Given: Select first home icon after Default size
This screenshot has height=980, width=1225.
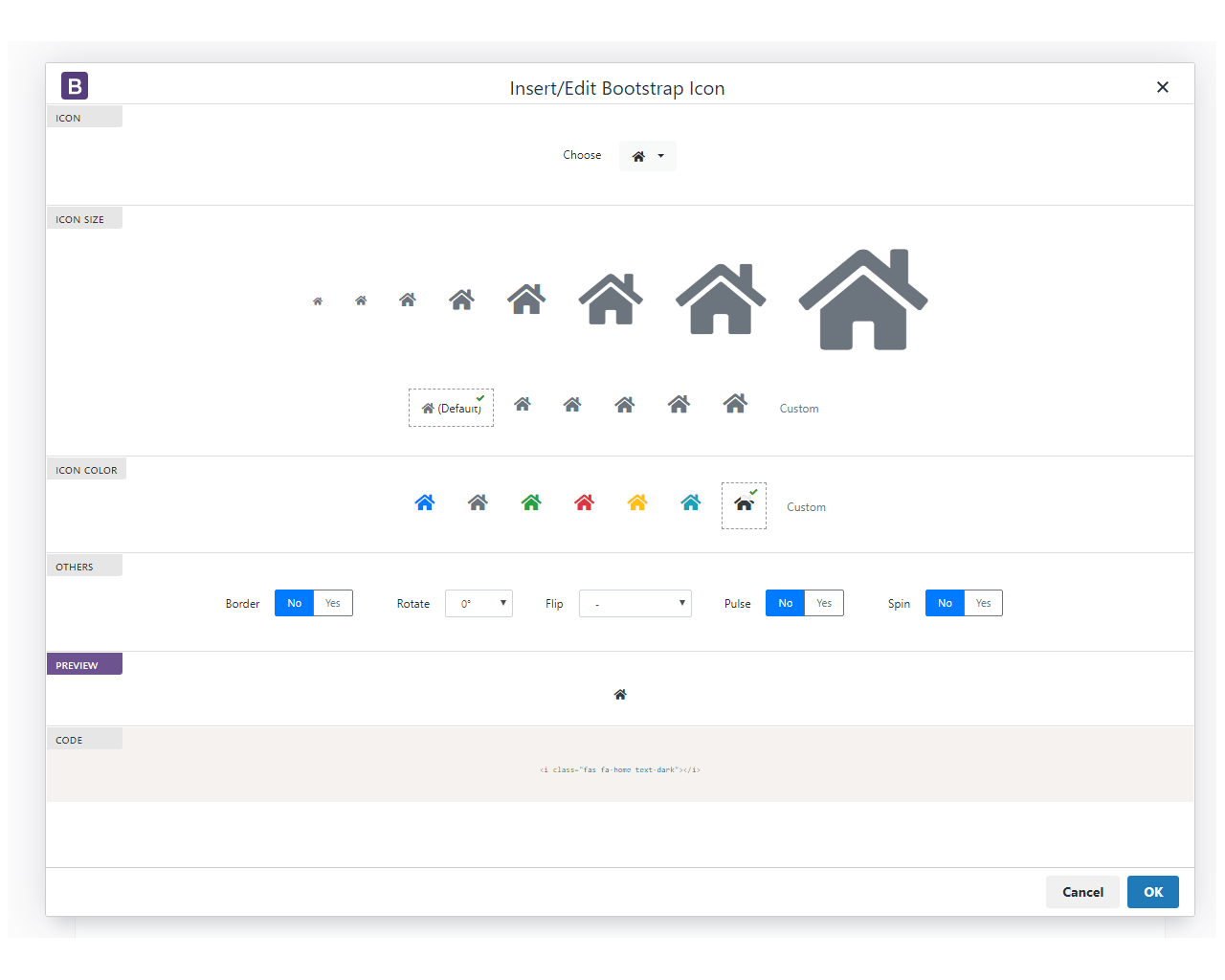Looking at the screenshot, I should (x=523, y=404).
